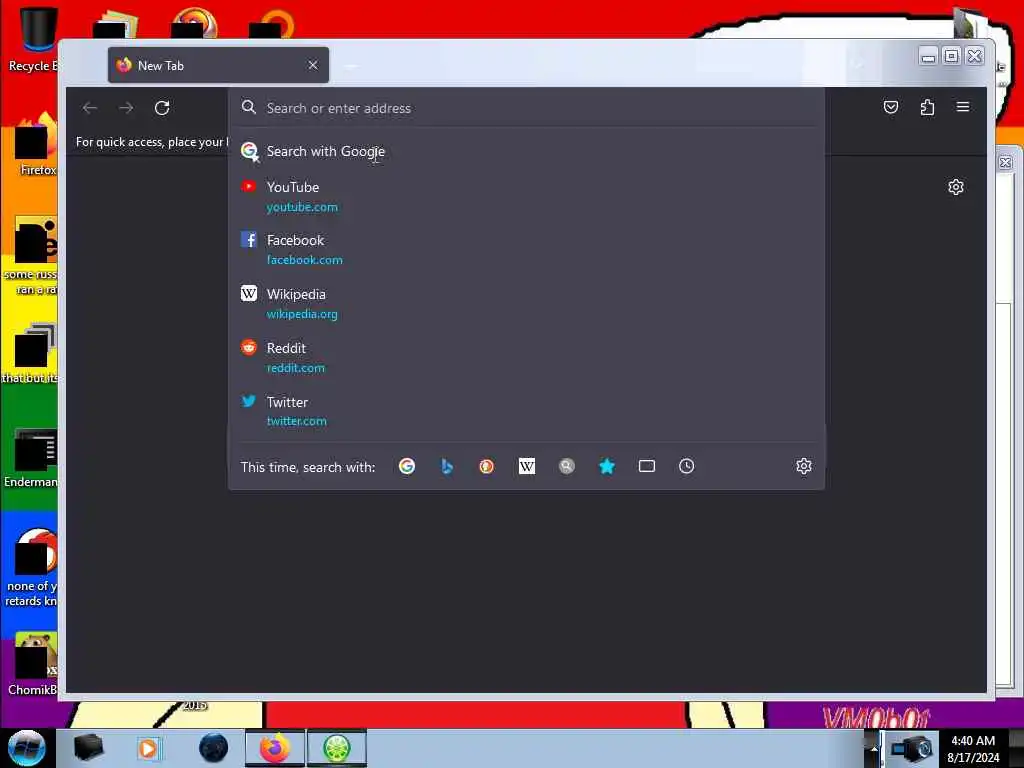Close the background window behind Firefox
1024x768 pixels.
(x=1006, y=163)
